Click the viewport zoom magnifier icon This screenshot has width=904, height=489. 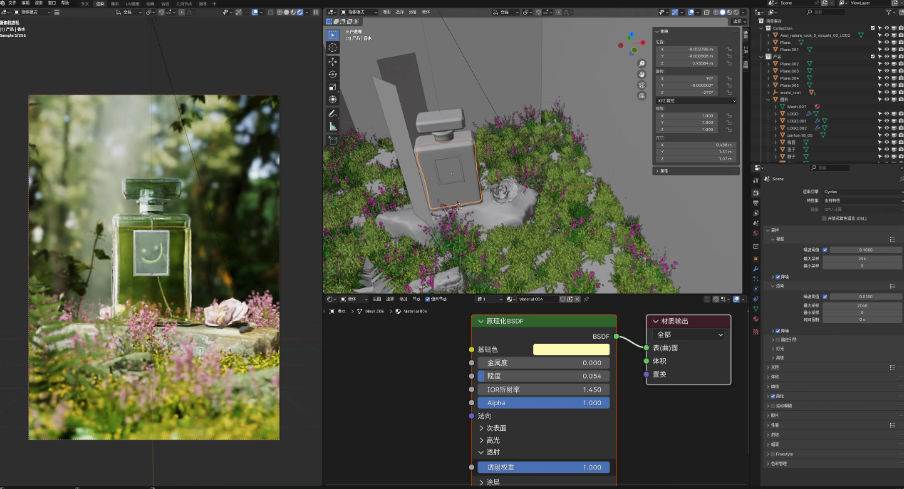(641, 62)
